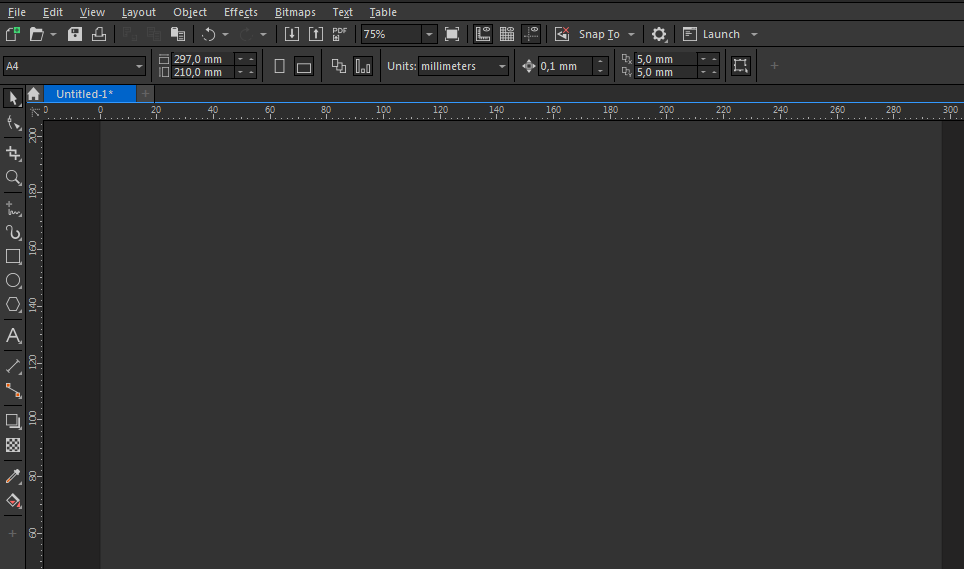
Task: Toggle the bleed area button
Action: pyautogui.click(x=741, y=66)
